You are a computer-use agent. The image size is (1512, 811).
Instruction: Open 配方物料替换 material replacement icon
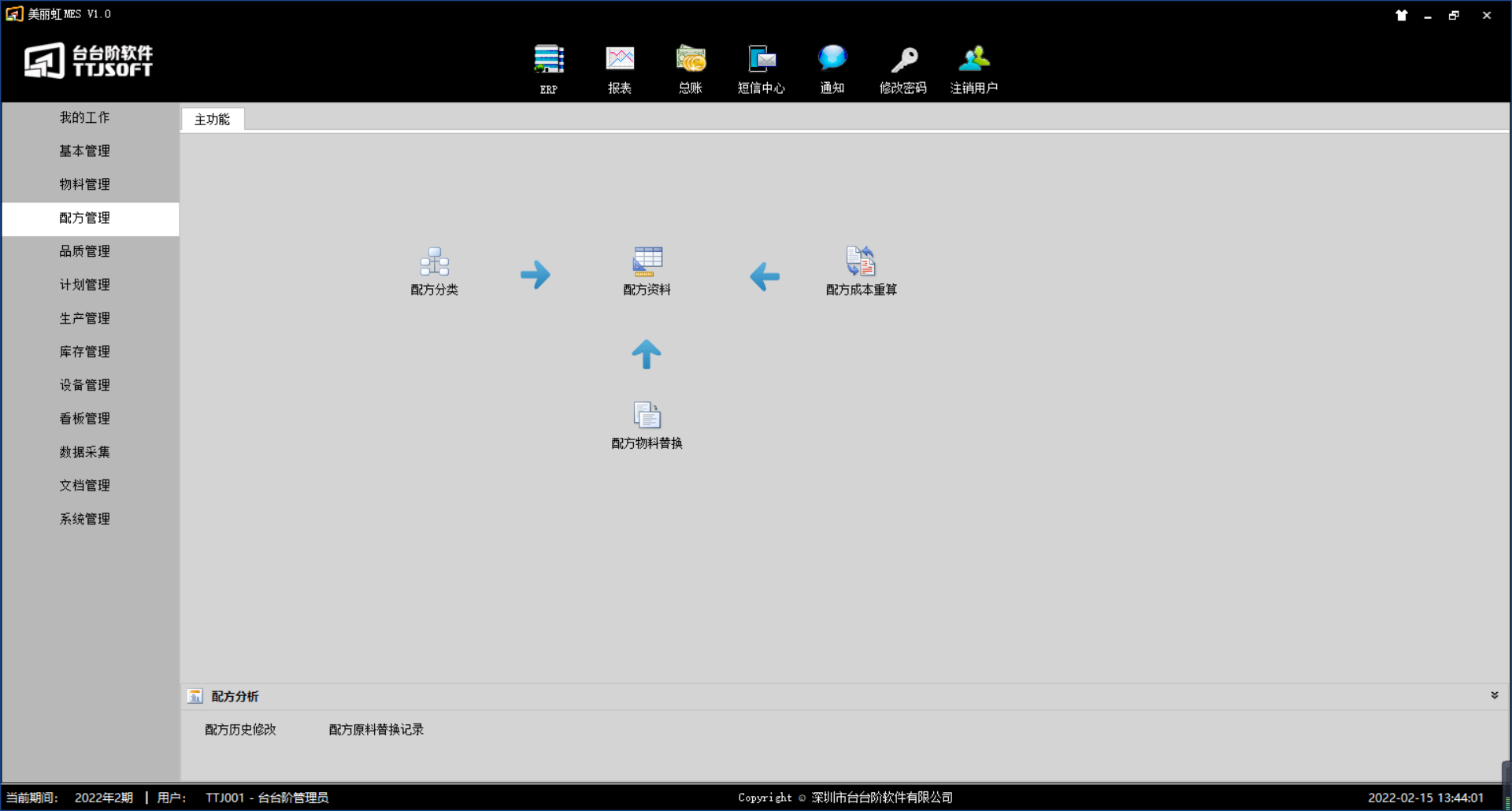(x=647, y=417)
